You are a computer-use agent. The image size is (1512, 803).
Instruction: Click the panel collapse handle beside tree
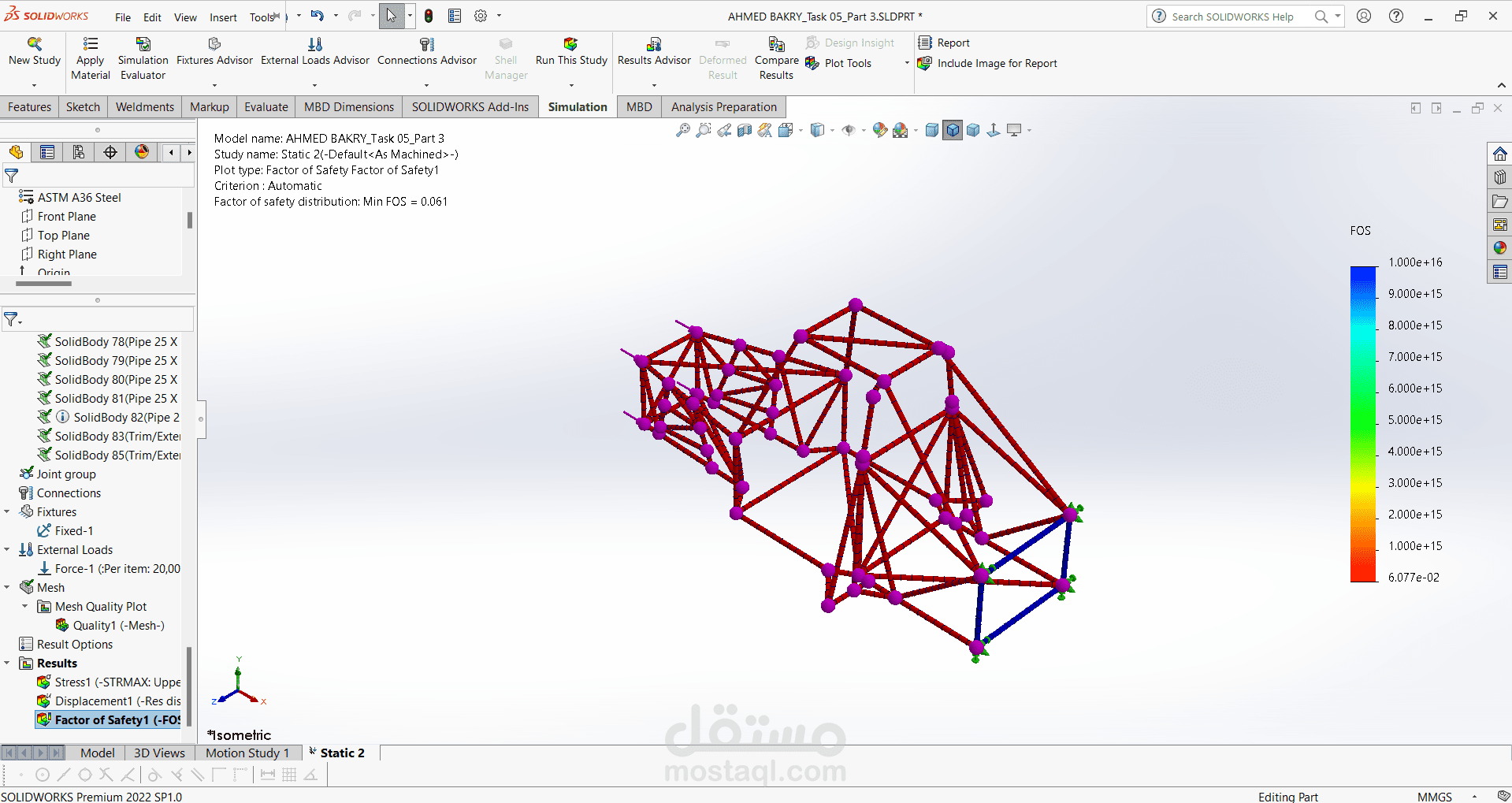[x=201, y=418]
